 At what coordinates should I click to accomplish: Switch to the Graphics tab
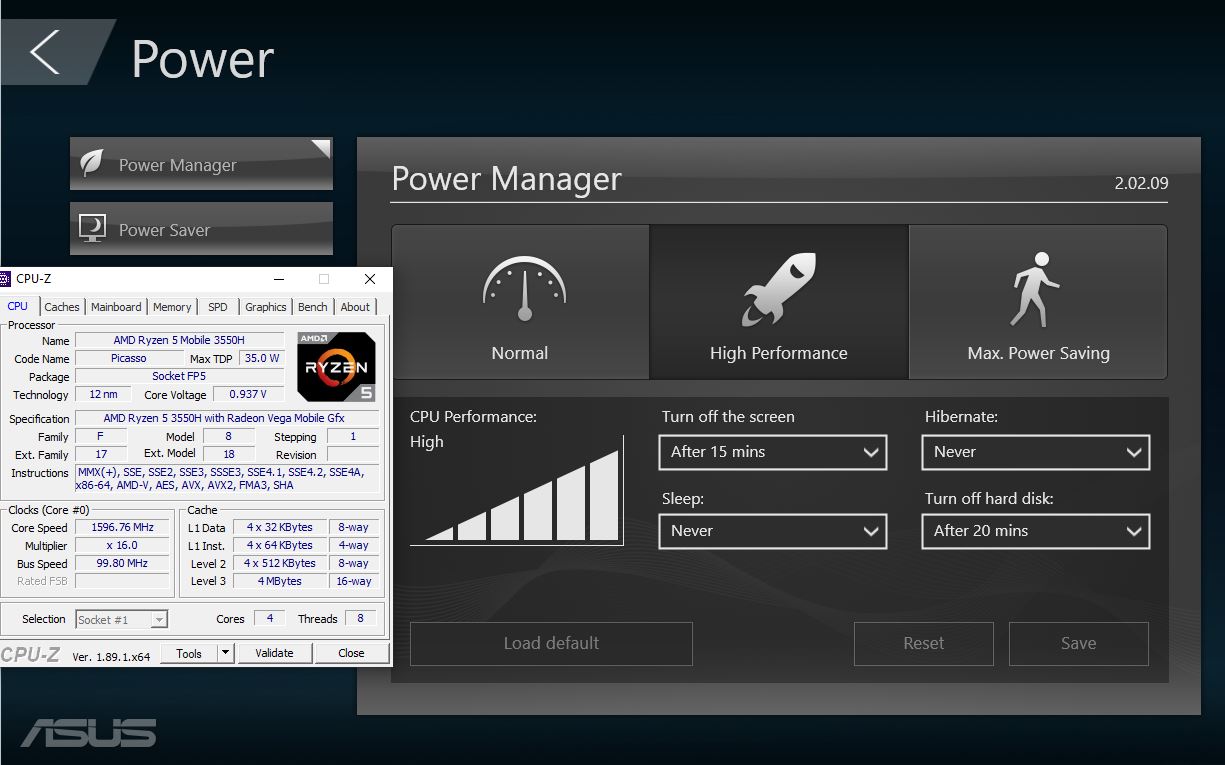click(265, 307)
